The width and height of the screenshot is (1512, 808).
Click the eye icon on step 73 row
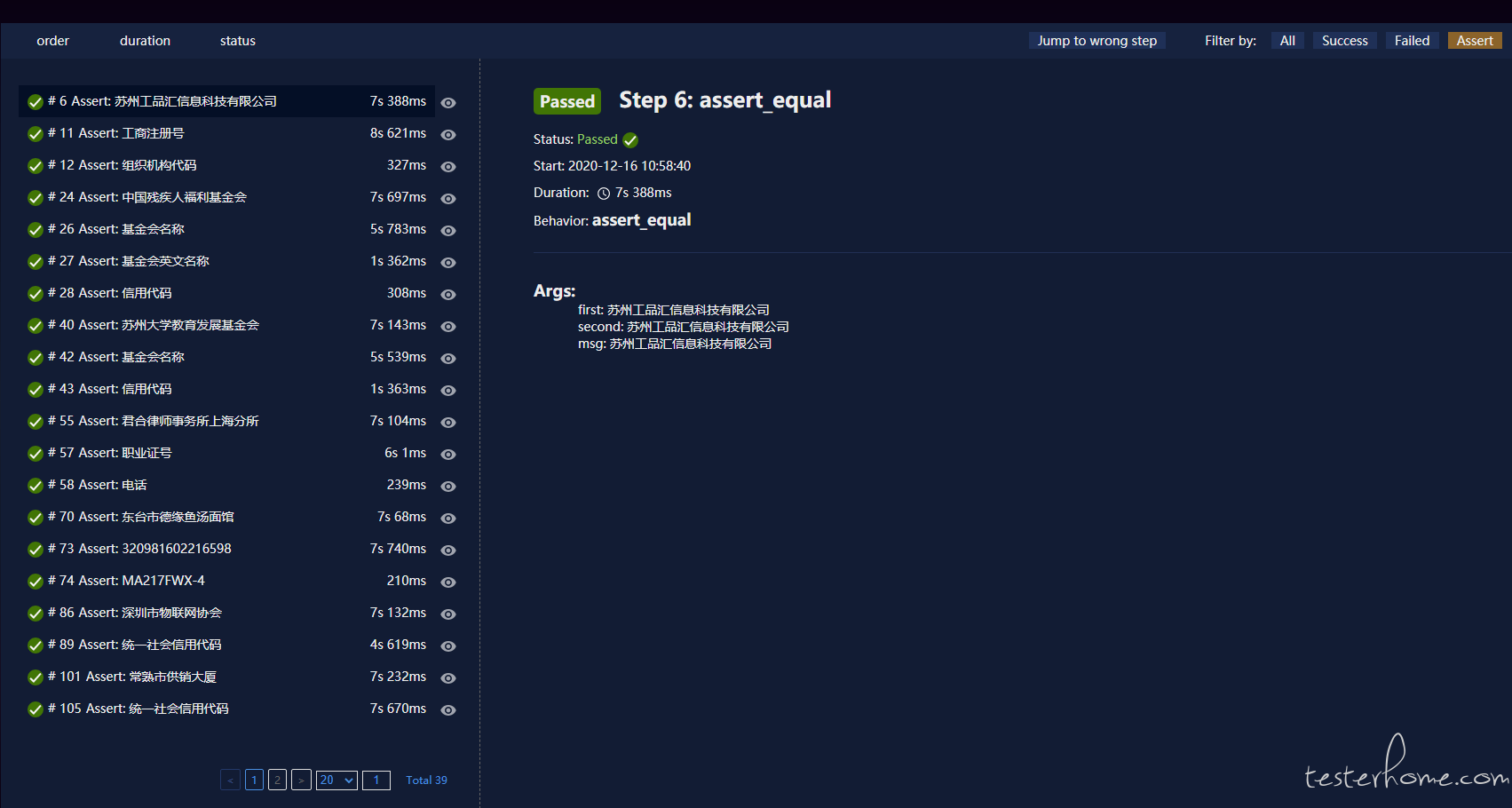coord(448,551)
